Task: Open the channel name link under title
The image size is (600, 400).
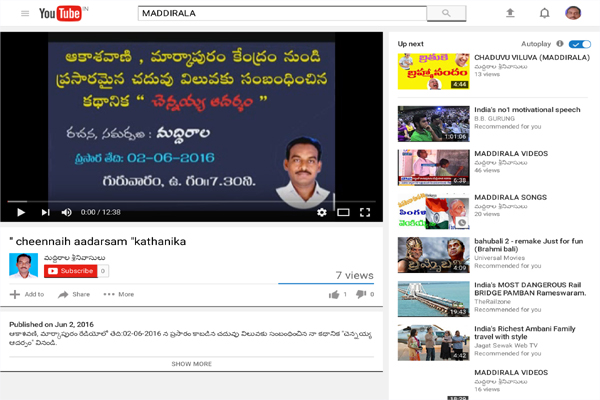Action: pyautogui.click(x=75, y=258)
